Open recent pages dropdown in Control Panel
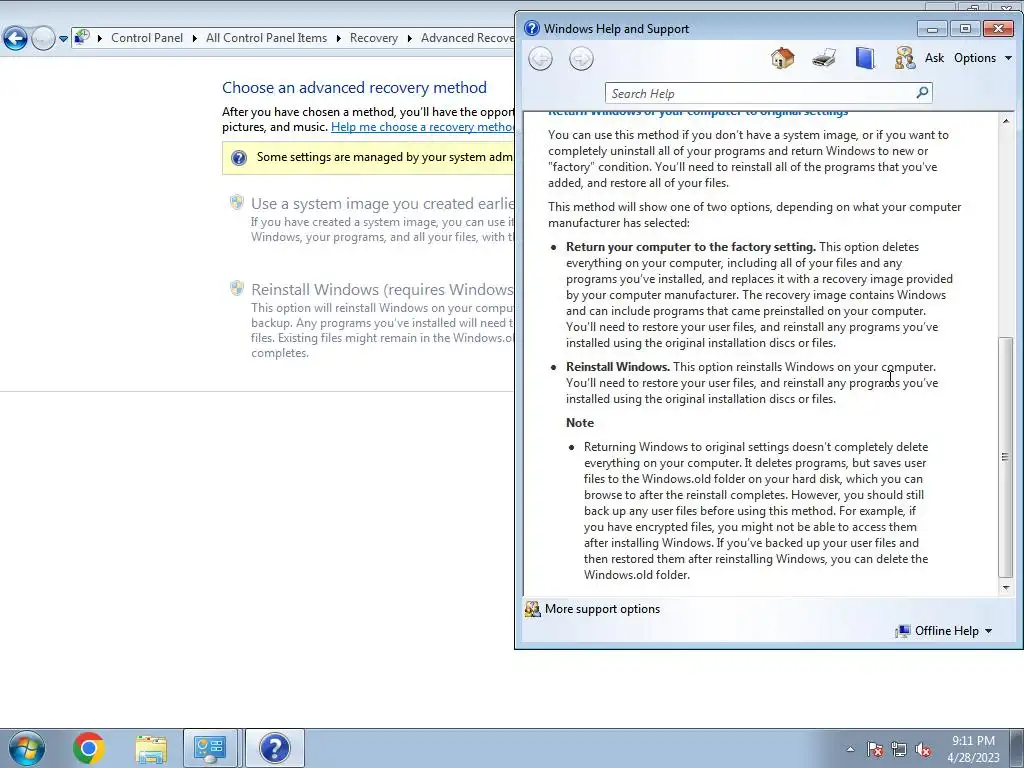This screenshot has height=768, width=1024. click(63, 39)
